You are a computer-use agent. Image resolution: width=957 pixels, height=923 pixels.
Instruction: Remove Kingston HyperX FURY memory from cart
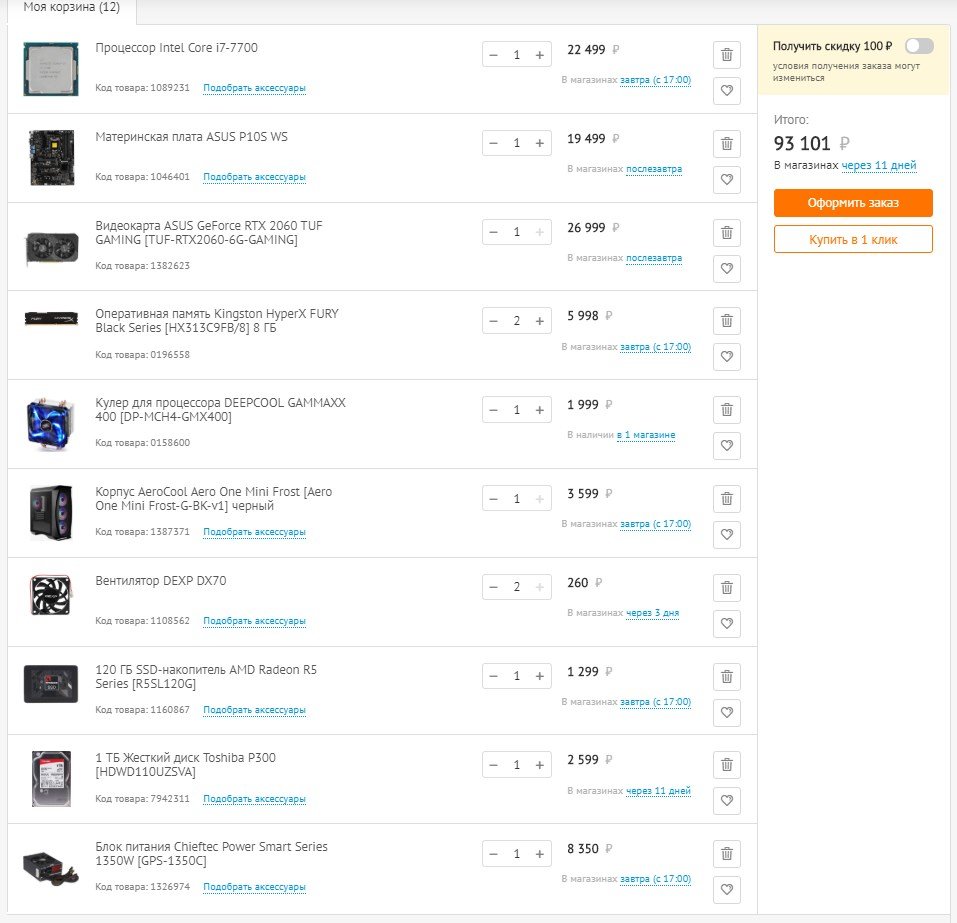click(726, 321)
